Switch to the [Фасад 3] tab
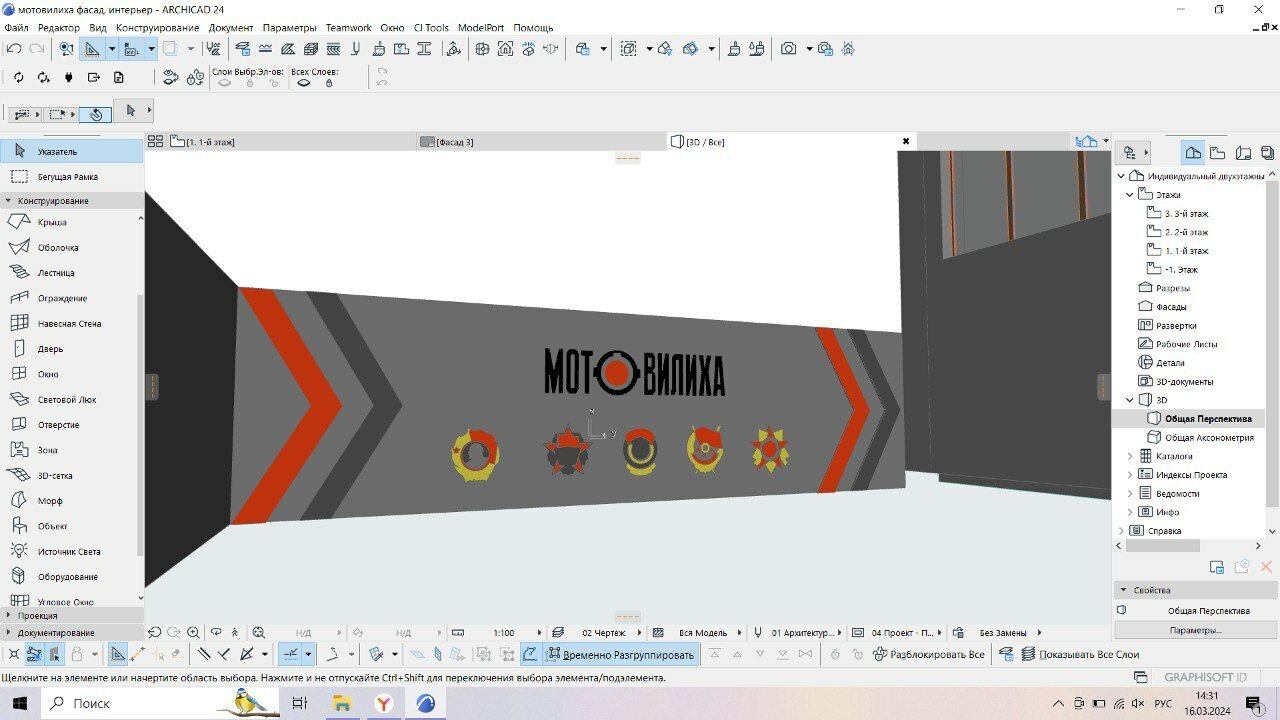 [543, 142]
